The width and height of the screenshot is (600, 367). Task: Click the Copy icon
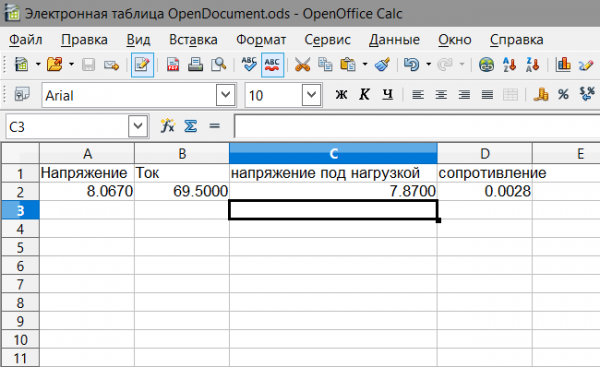coord(325,65)
